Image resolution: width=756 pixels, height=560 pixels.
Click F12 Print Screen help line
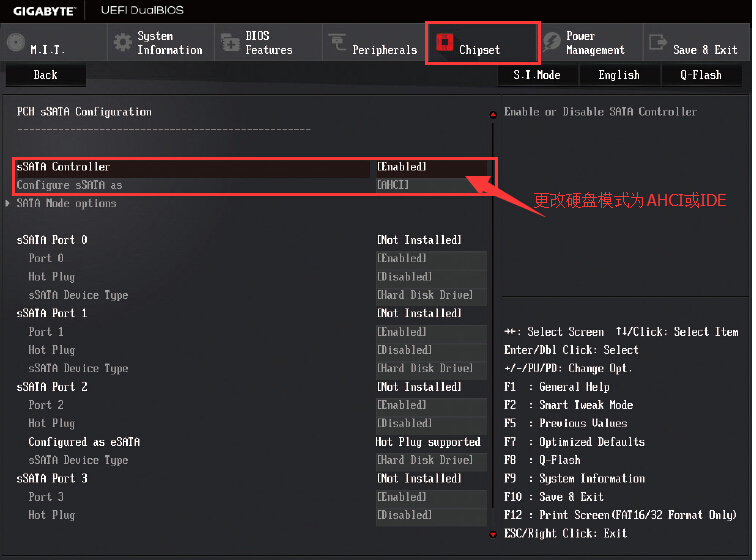[x=620, y=515]
